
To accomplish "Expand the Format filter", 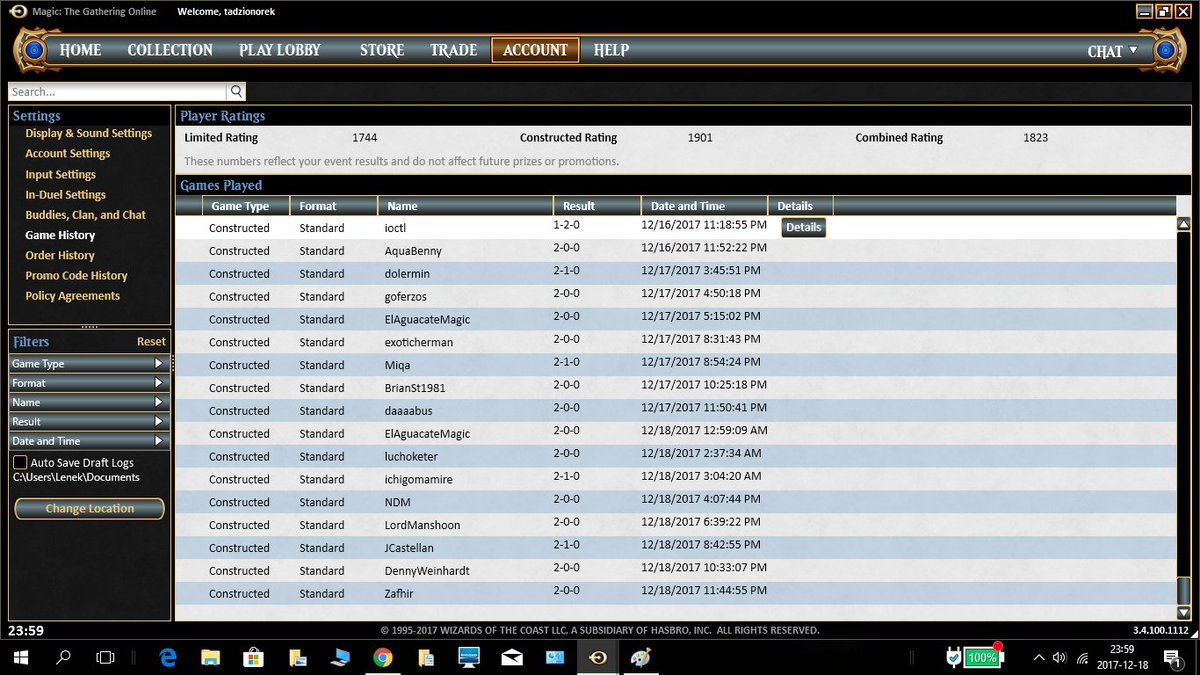I will [x=87, y=383].
